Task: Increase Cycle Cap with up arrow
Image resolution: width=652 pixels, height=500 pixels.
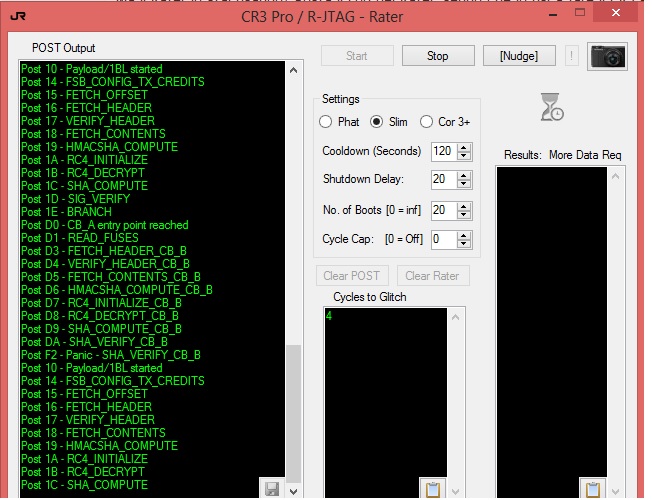Action: tap(464, 235)
